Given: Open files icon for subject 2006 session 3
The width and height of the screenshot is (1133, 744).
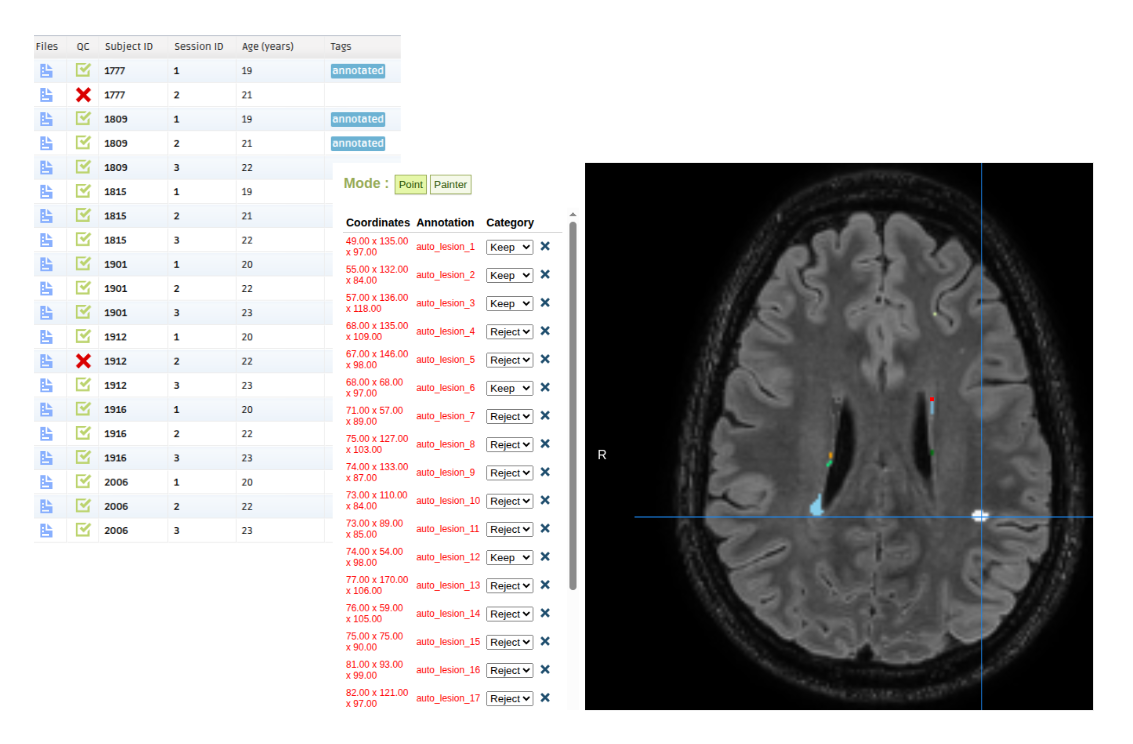Looking at the screenshot, I should tap(46, 530).
